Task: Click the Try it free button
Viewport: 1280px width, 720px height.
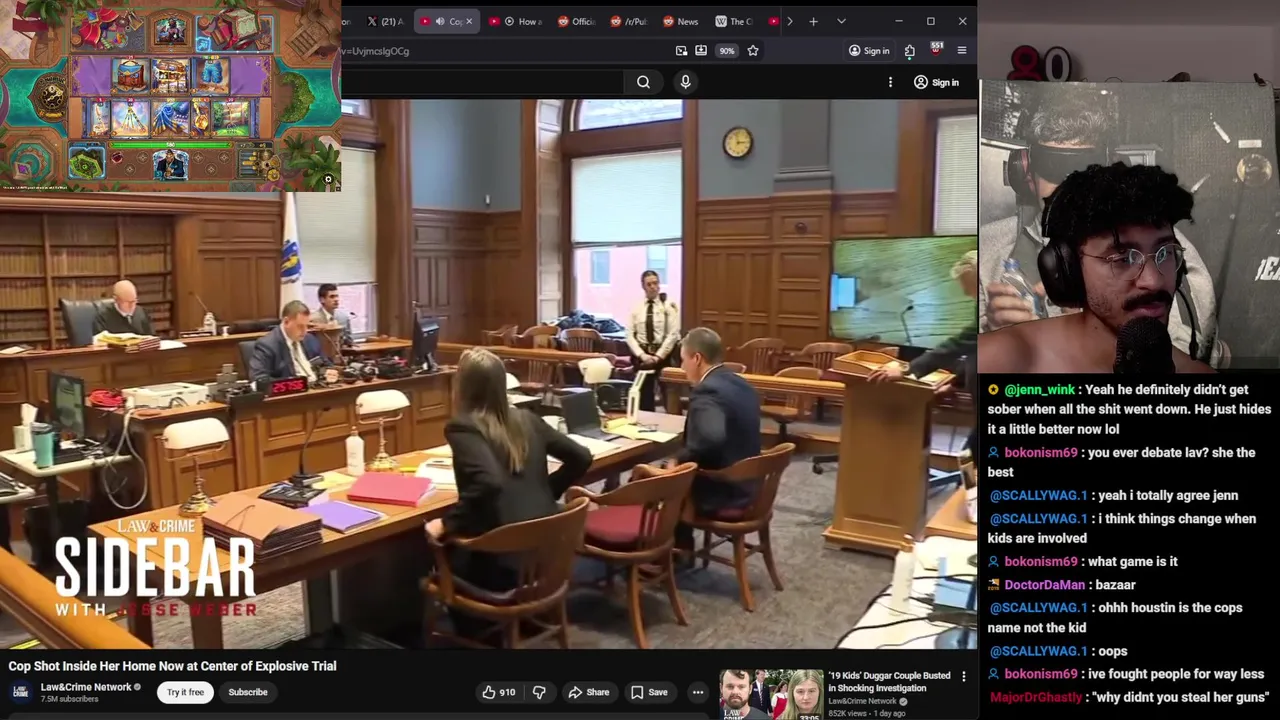Action: click(x=185, y=692)
